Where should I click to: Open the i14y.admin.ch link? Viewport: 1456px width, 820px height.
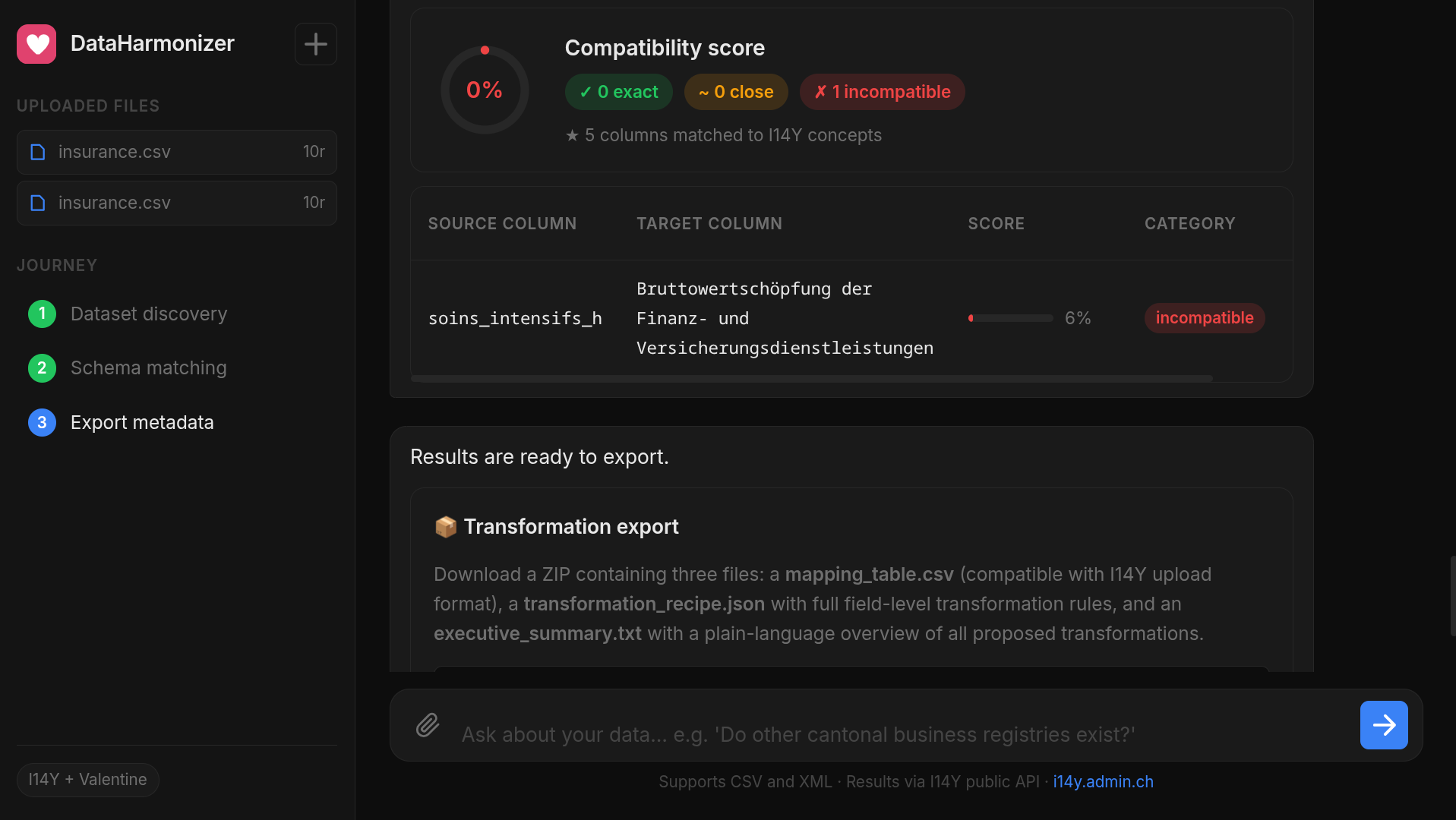click(x=1103, y=781)
